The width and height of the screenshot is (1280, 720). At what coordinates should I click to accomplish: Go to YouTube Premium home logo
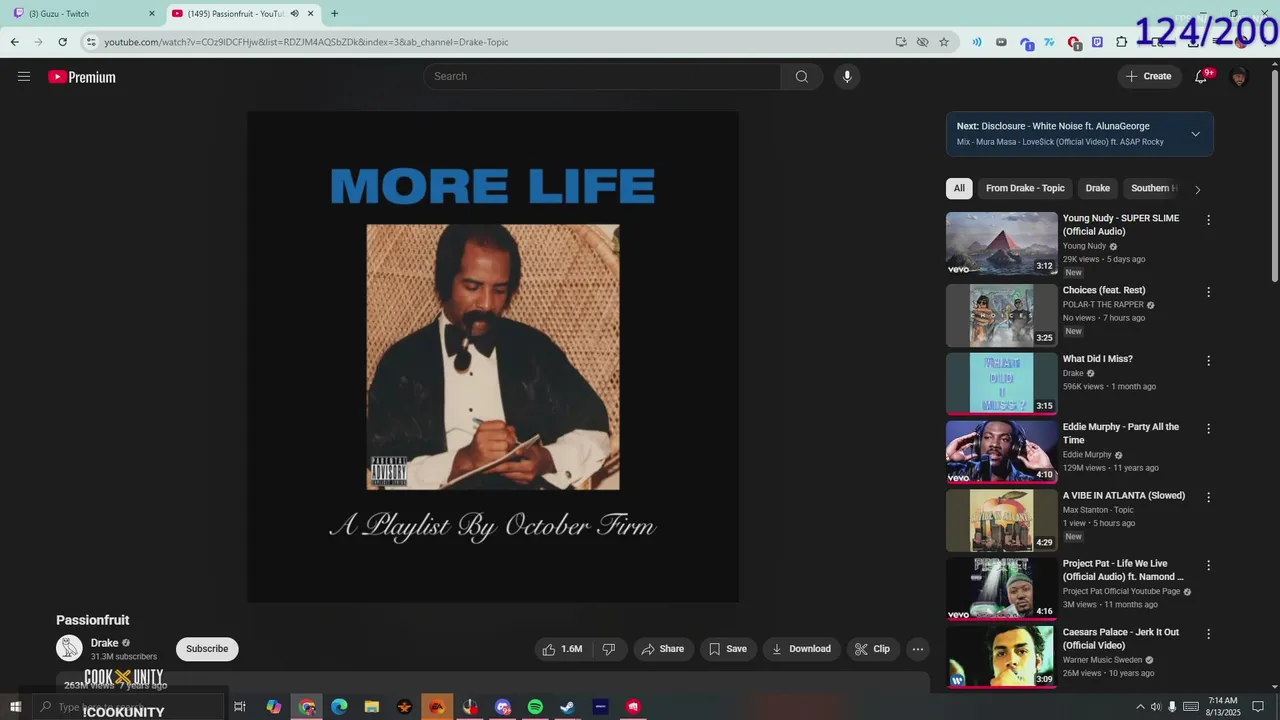(x=82, y=77)
